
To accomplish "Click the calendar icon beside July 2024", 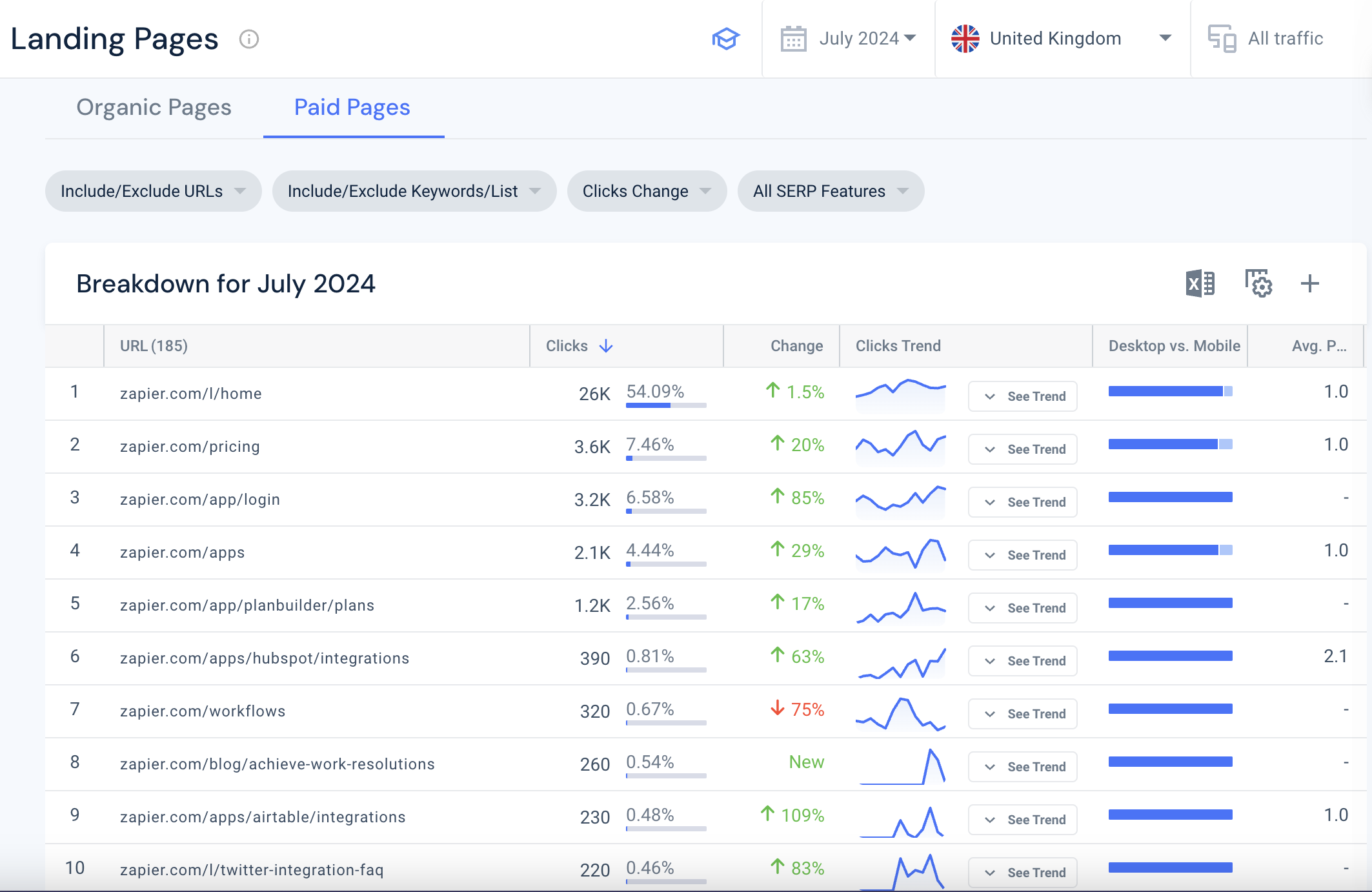I will click(793, 39).
